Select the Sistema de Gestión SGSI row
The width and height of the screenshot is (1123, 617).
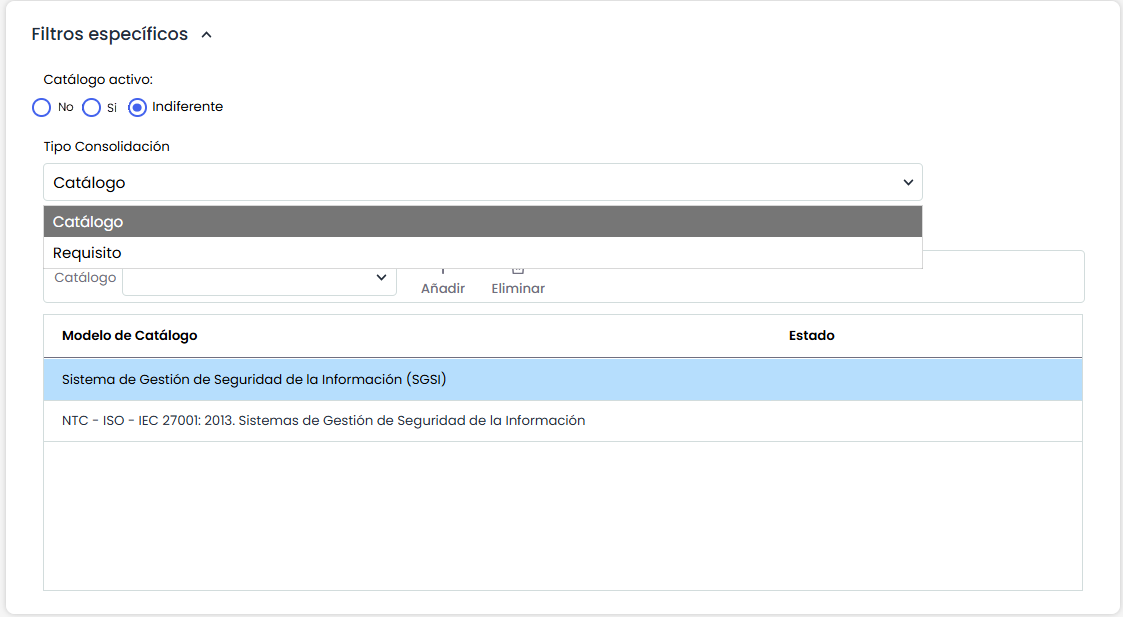coord(254,380)
